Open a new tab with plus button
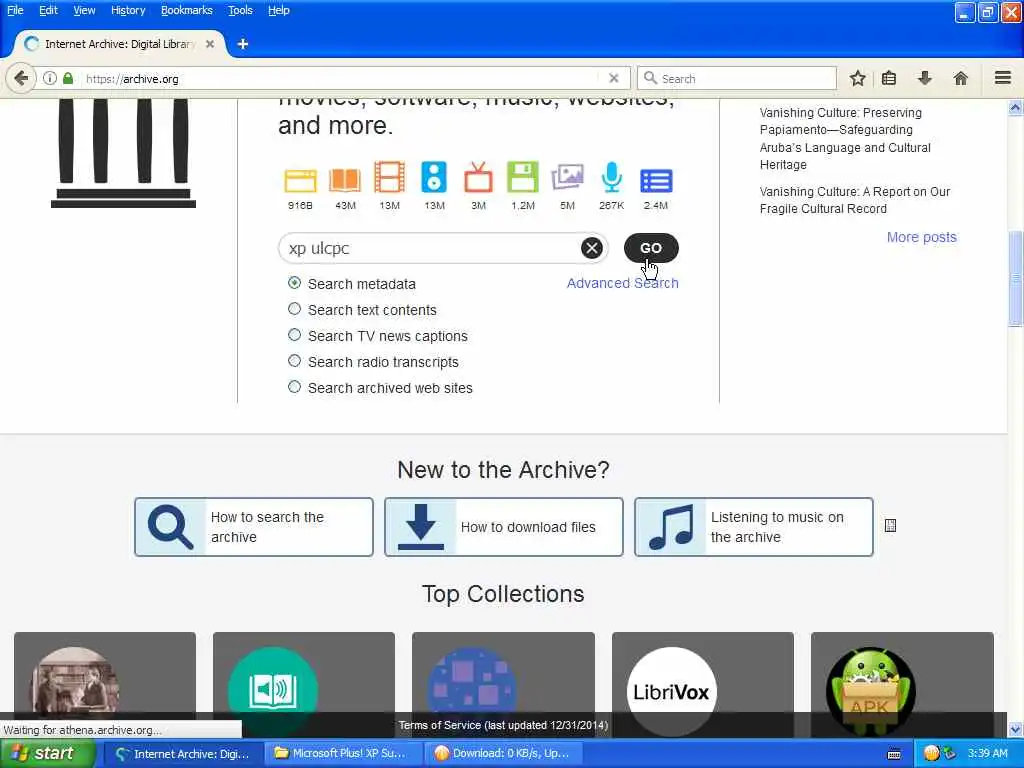 pos(243,44)
